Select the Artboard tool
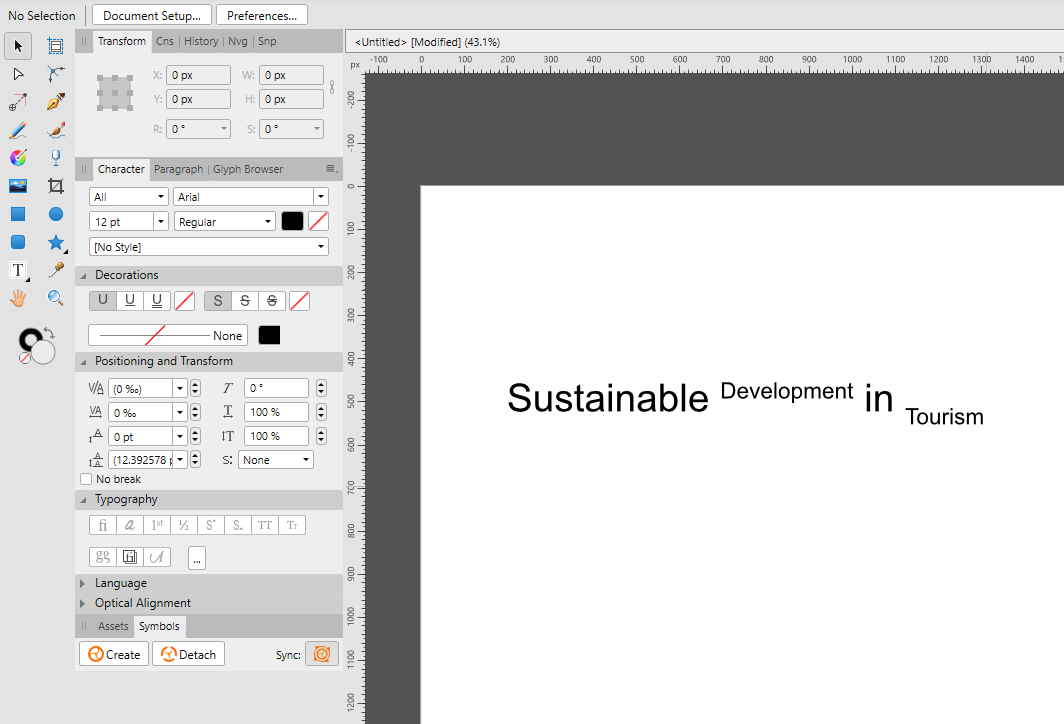Image resolution: width=1064 pixels, height=724 pixels. tap(56, 46)
